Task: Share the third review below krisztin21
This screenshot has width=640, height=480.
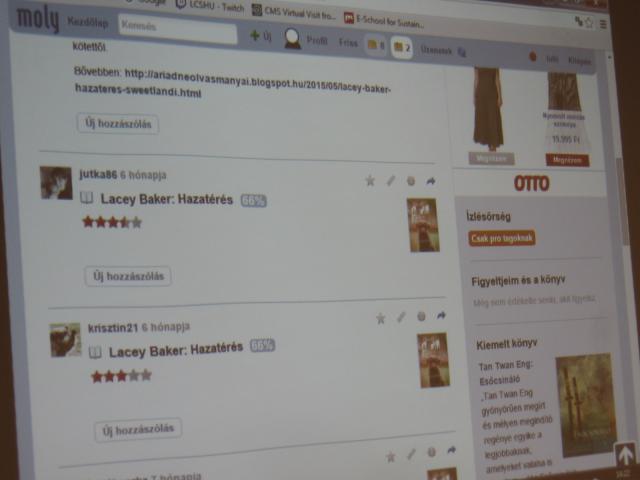Action: point(451,450)
